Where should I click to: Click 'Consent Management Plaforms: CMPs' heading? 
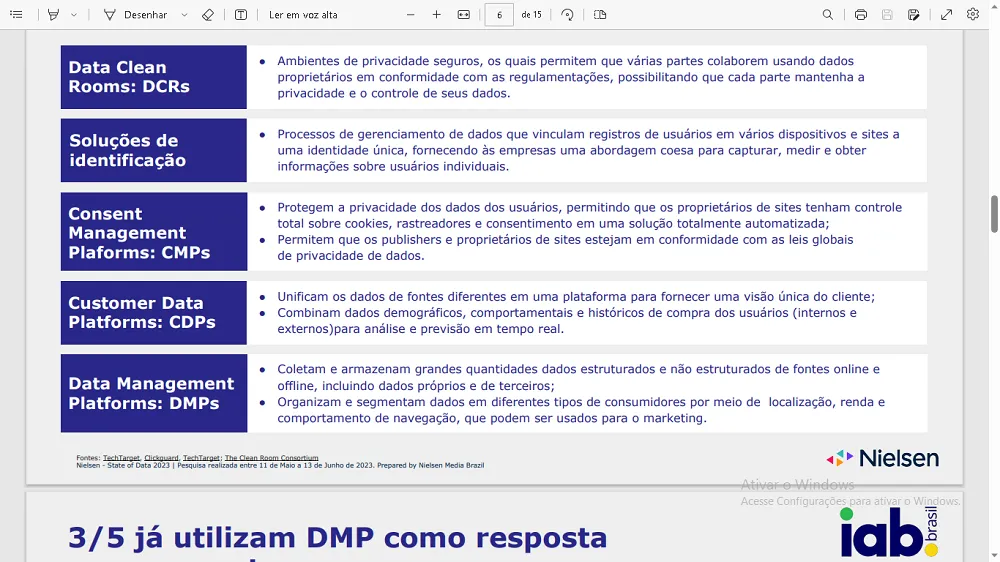point(139,233)
